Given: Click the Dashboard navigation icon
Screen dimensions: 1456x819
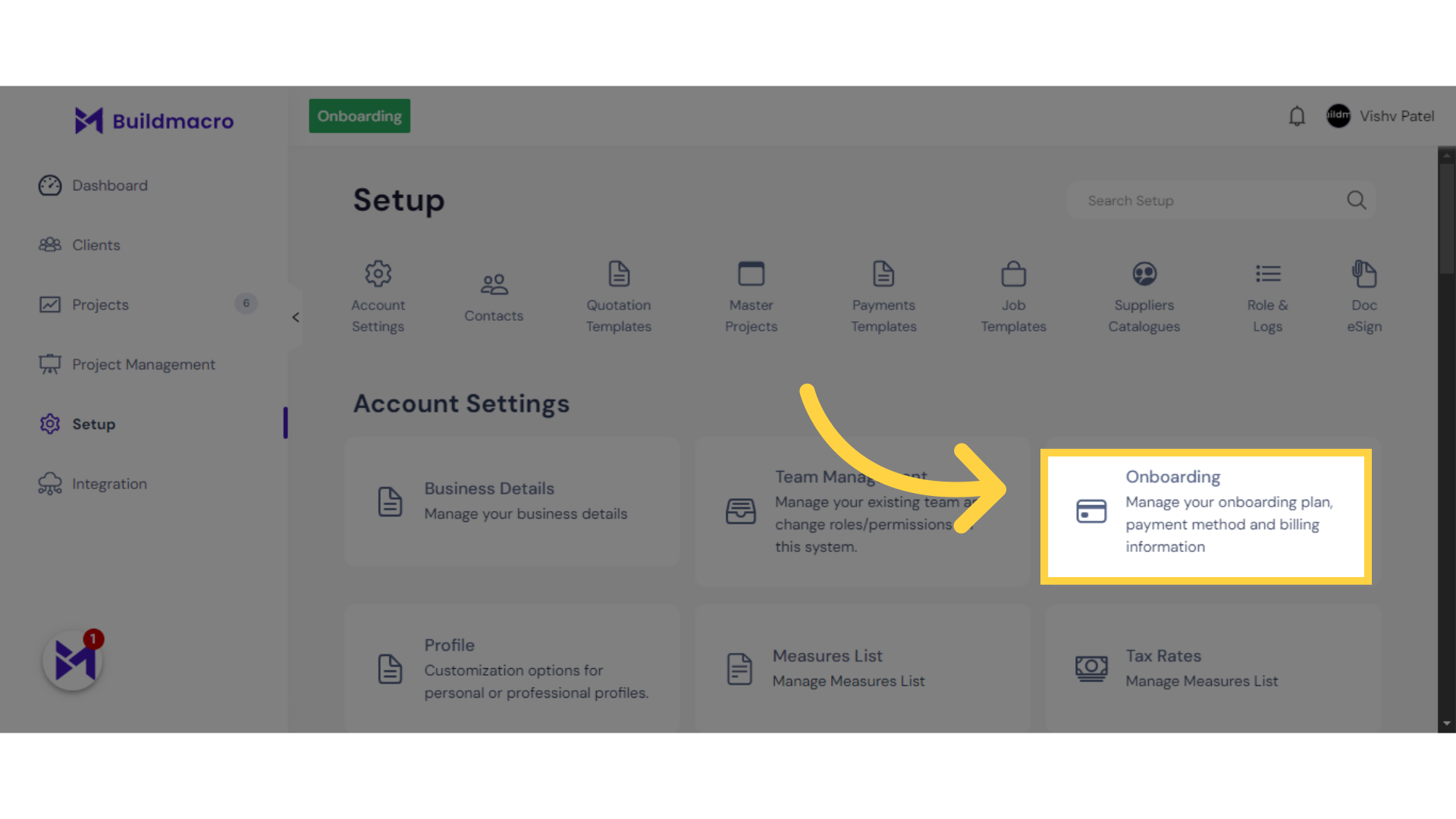Looking at the screenshot, I should 49,184.
